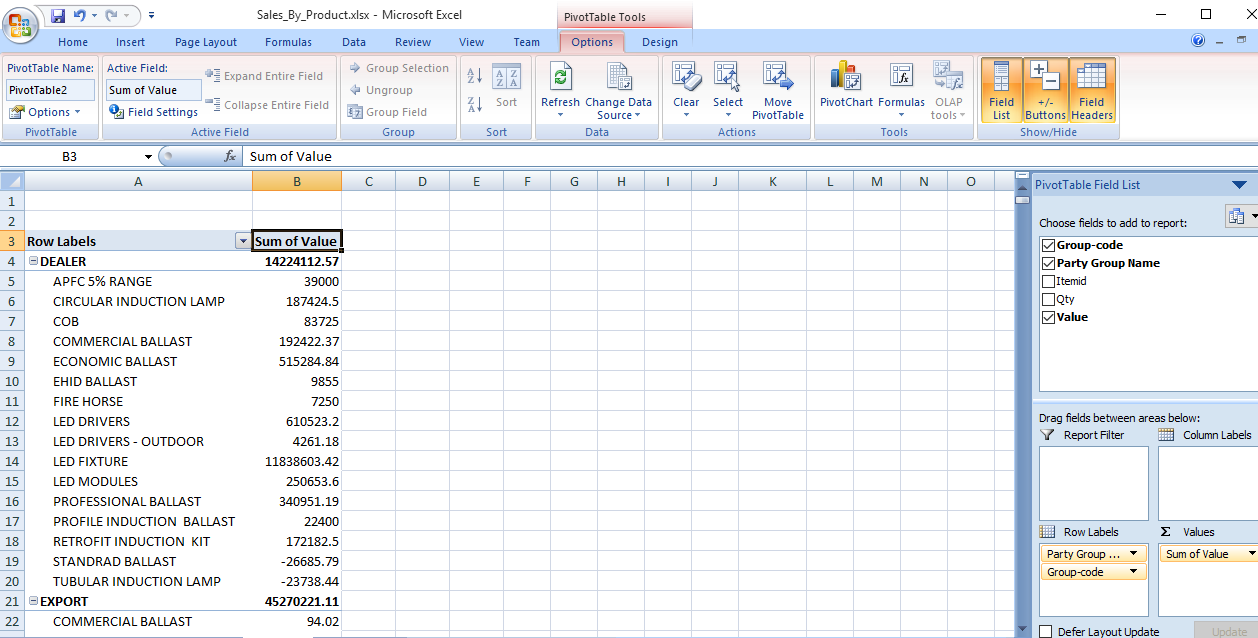Screen dimensions: 1258x638
Task: Click in the PivotTable Name field
Action: pos(51,90)
